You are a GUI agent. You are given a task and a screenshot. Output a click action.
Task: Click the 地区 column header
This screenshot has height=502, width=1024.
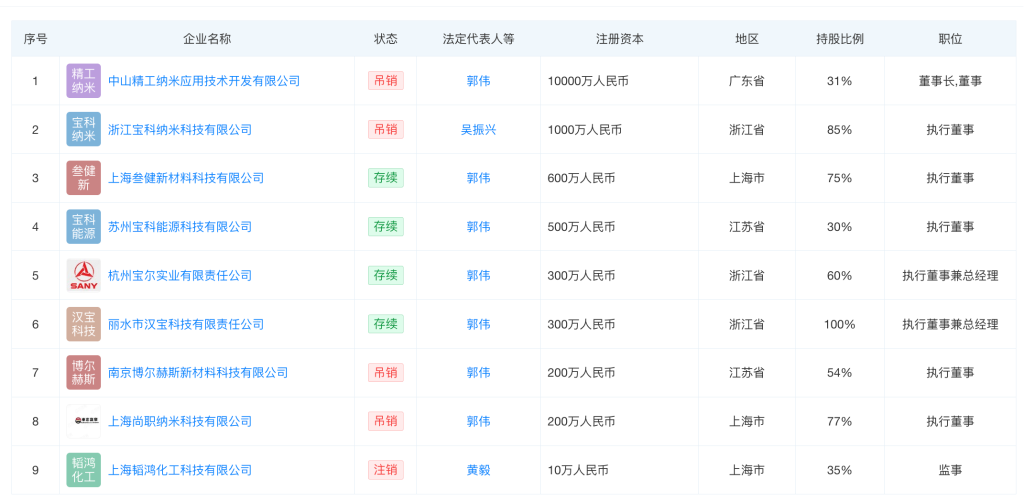pyautogui.click(x=747, y=39)
